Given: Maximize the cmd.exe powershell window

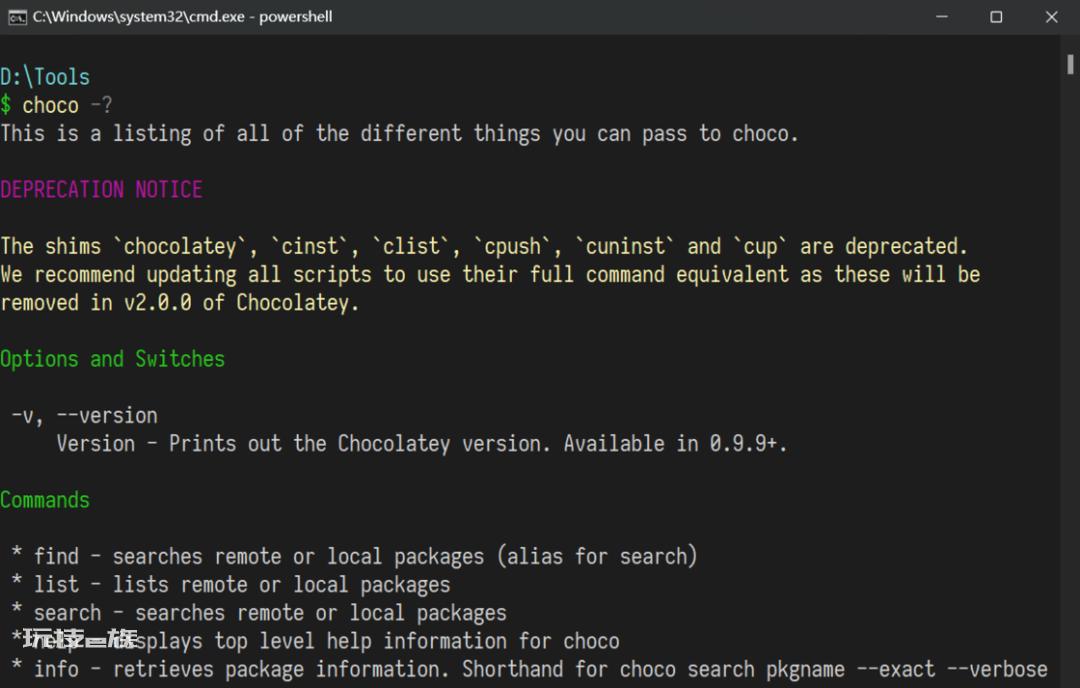Looking at the screenshot, I should pyautogui.click(x=996, y=17).
